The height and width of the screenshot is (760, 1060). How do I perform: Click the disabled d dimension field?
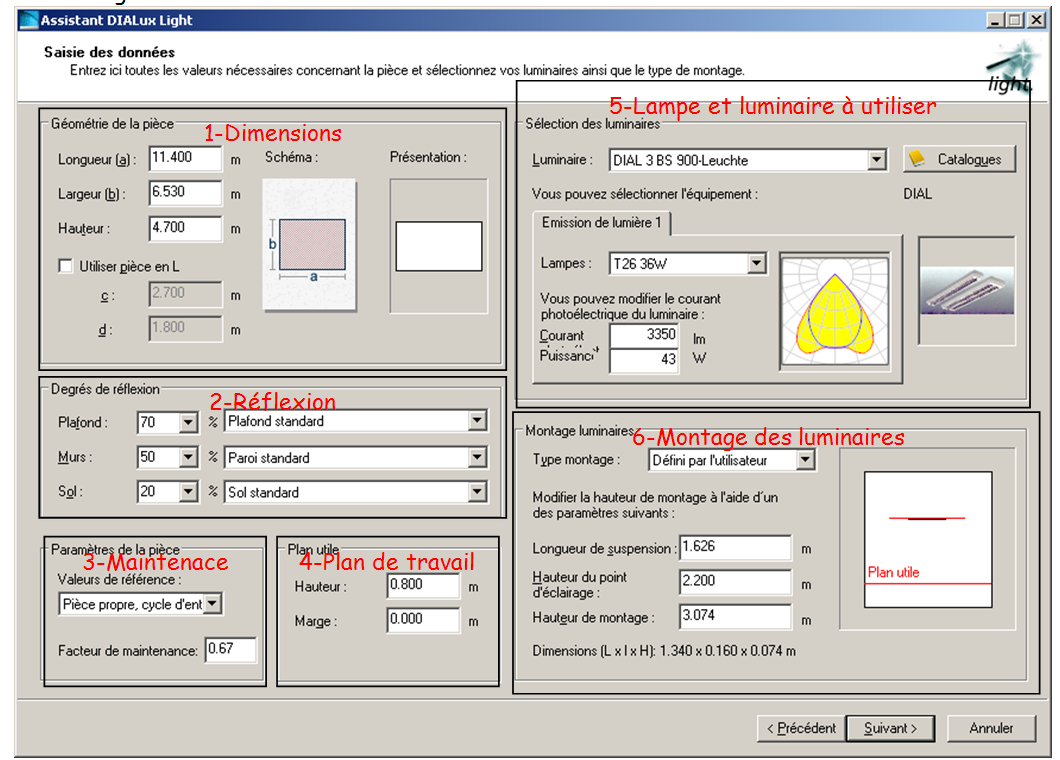185,329
